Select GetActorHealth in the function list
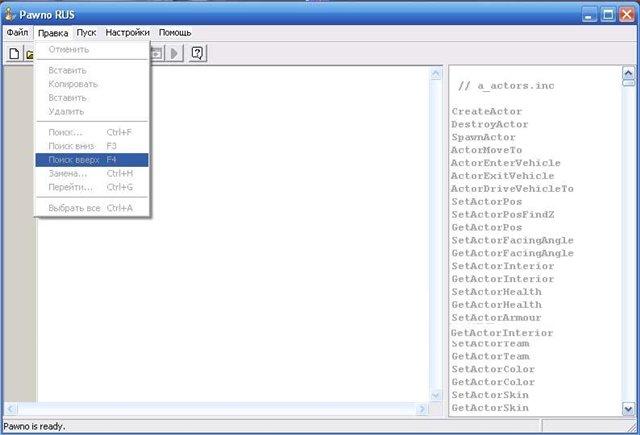Screen dimensions: 640x435 [497, 305]
